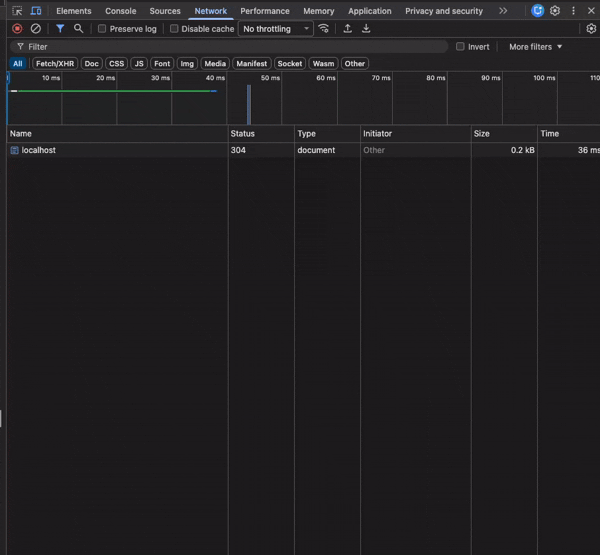The height and width of the screenshot is (555, 600).
Task: Click the Import HAR upload icon
Action: click(x=347, y=29)
